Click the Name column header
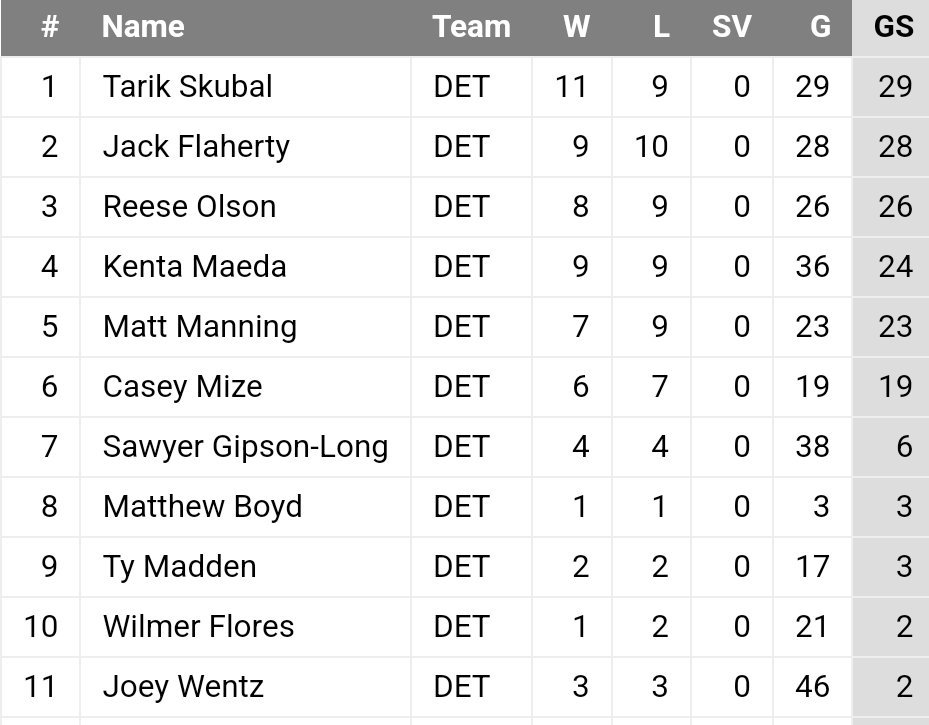This screenshot has width=929, height=725. click(x=143, y=27)
